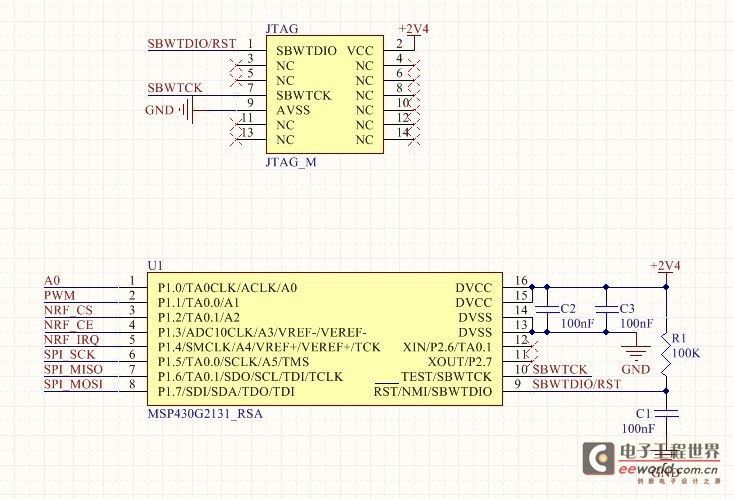
Task: Select the VCC pin name inside the JTAG connector
Action: coord(360,51)
